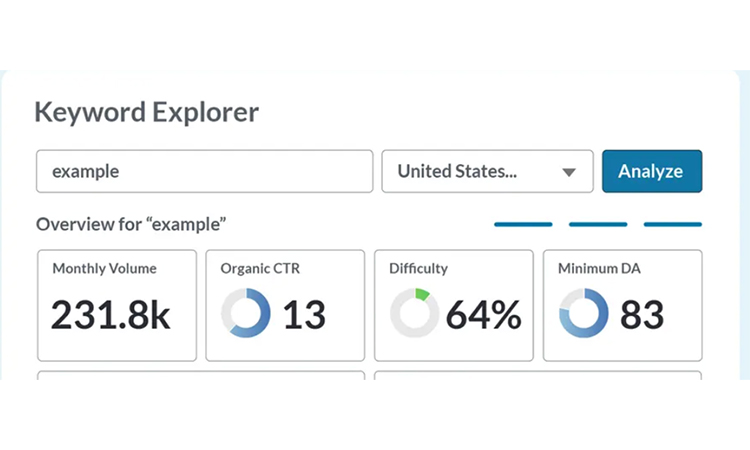
Task: Click the Organic CTR donut chart
Action: coord(246,313)
